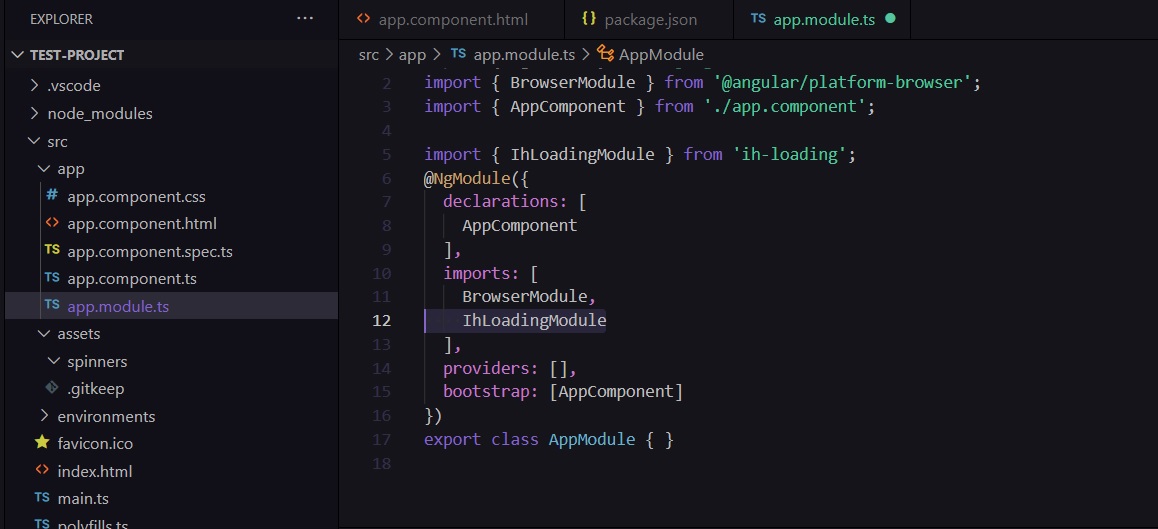Click the app.module.ts breadcrumb segment
1158x529 pixels.
tap(524, 54)
